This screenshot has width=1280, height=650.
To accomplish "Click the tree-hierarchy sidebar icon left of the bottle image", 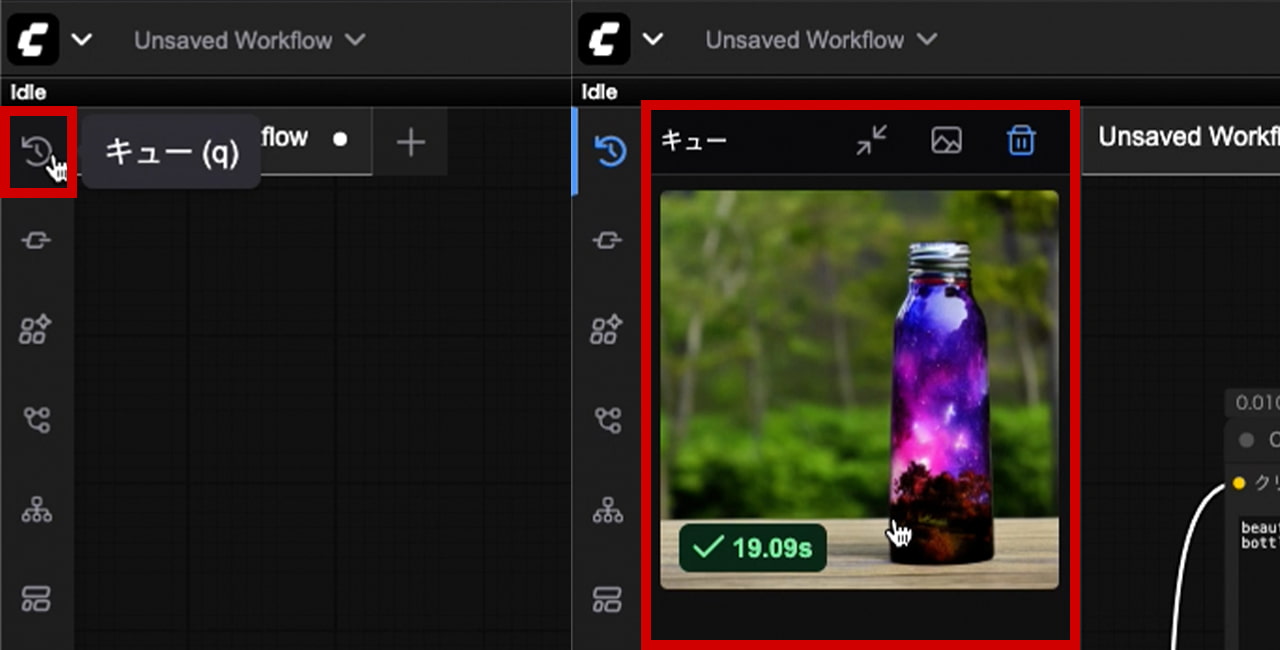I will pyautogui.click(x=607, y=510).
